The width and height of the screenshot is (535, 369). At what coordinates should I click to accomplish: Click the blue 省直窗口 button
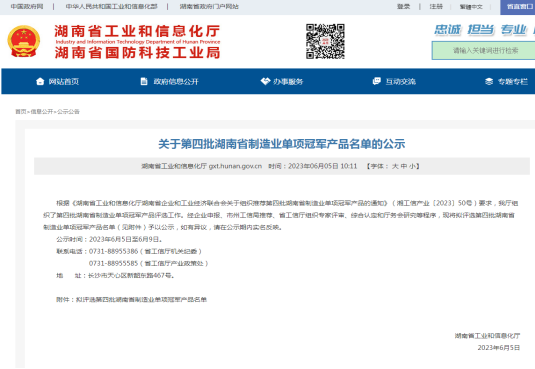[x=518, y=7]
